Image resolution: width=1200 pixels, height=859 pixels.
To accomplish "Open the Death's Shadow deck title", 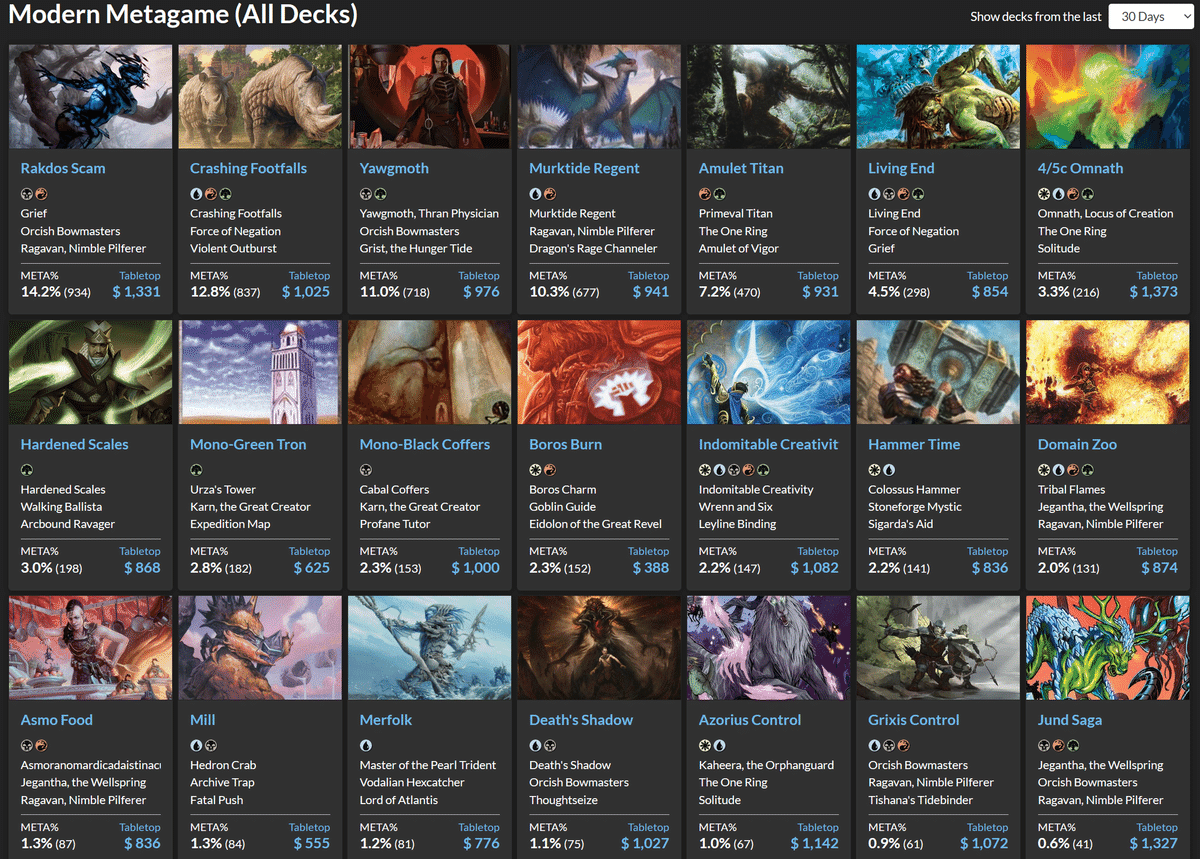I will point(581,720).
